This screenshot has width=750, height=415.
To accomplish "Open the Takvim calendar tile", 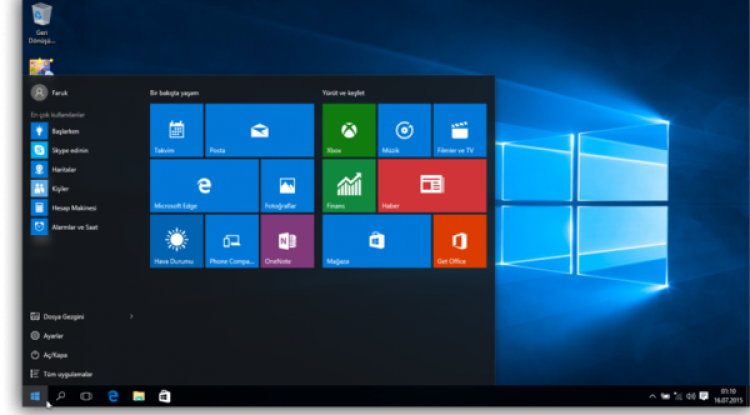I will pos(176,130).
